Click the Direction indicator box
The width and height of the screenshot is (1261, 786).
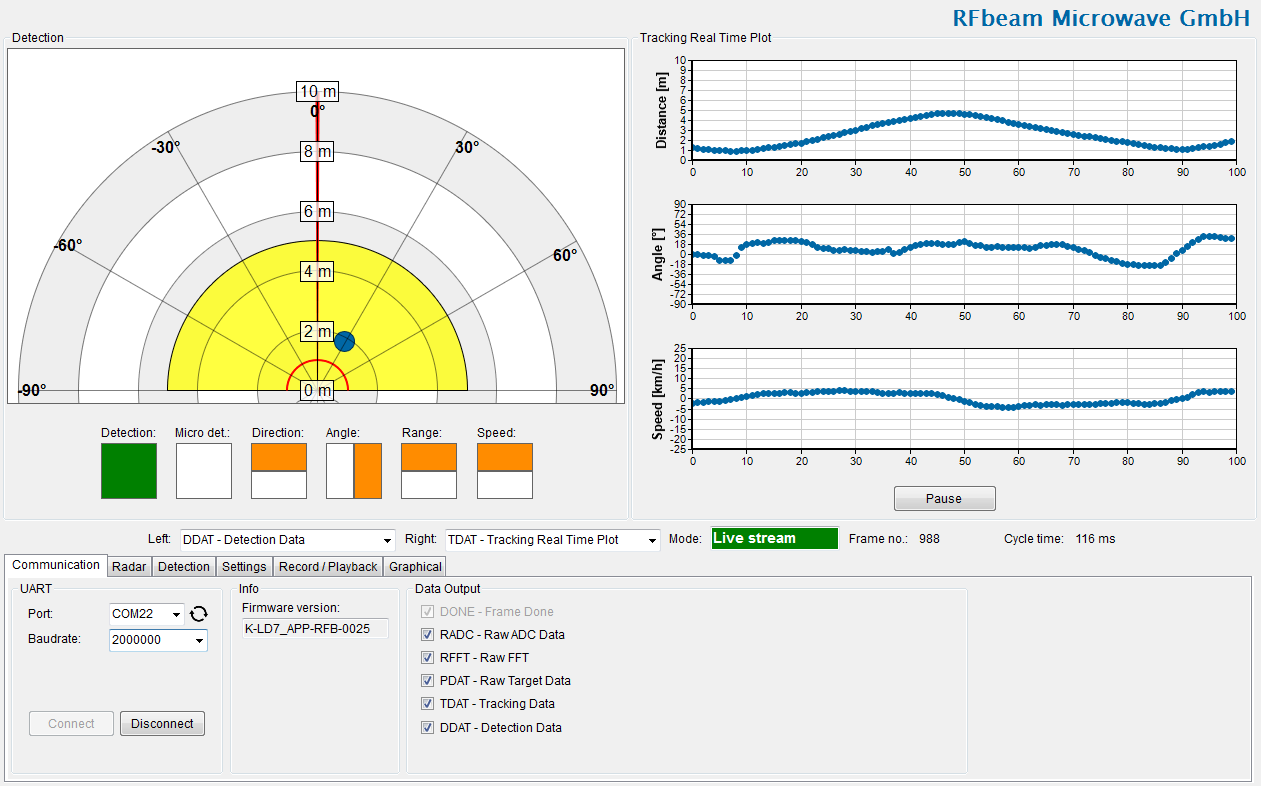click(278, 471)
